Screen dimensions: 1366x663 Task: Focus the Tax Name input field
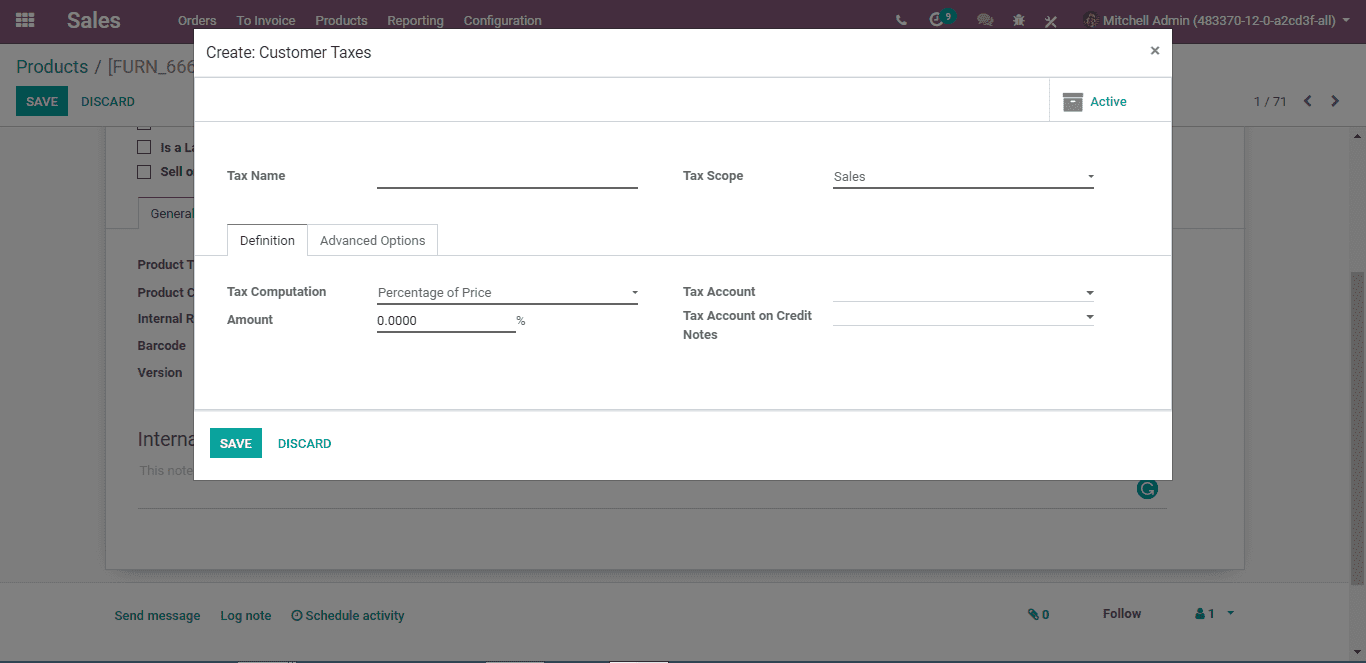pyautogui.click(x=507, y=177)
